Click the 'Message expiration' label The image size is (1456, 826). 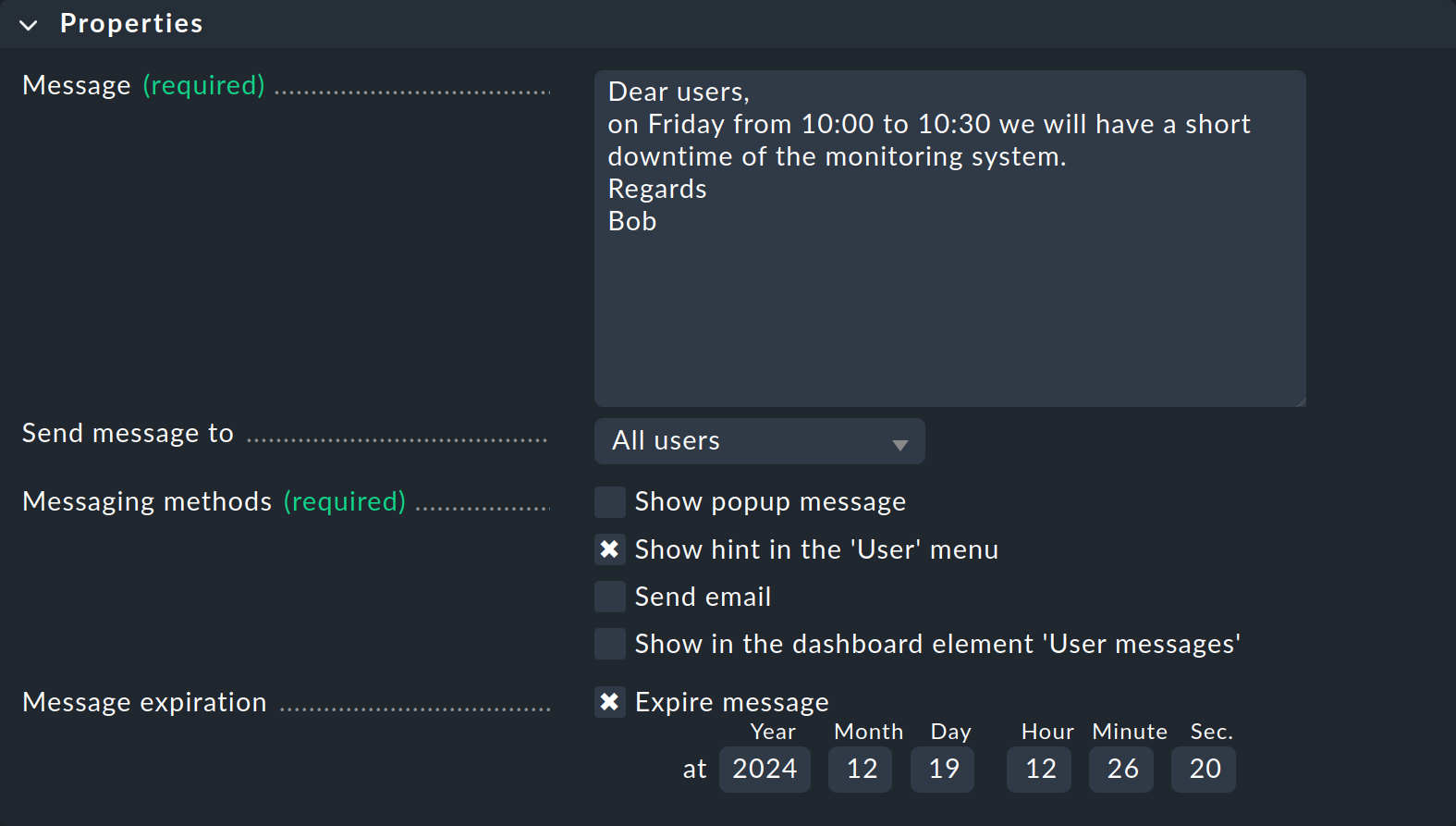(x=144, y=702)
